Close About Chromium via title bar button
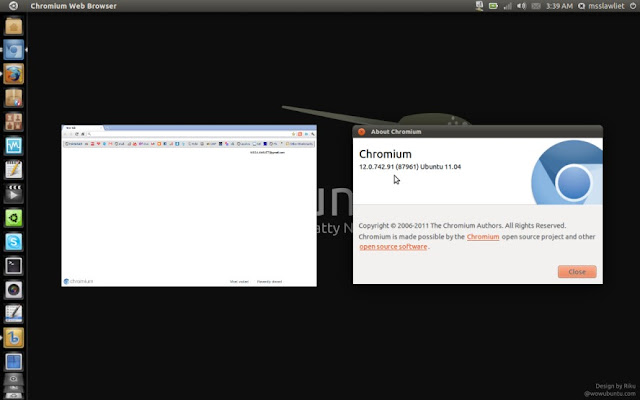 pyautogui.click(x=361, y=131)
